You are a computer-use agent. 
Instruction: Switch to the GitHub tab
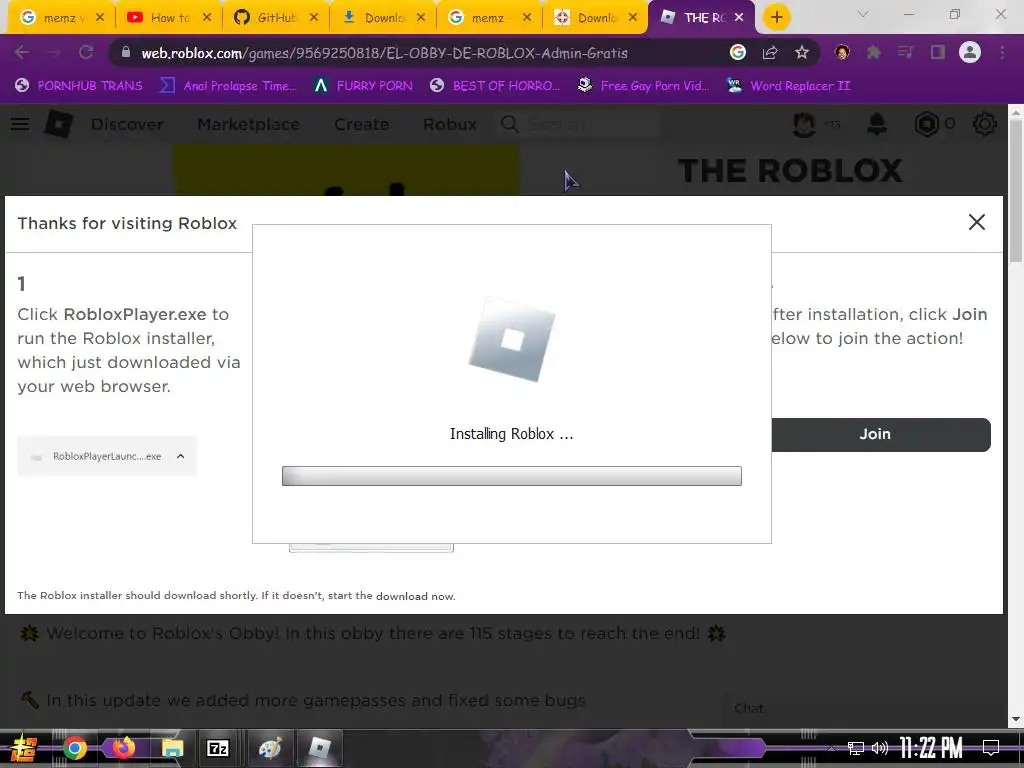[276, 18]
